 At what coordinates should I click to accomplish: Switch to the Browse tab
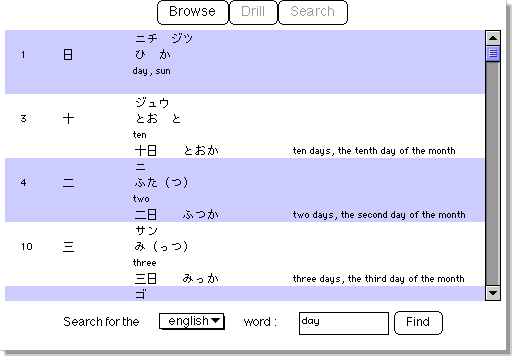(x=193, y=12)
